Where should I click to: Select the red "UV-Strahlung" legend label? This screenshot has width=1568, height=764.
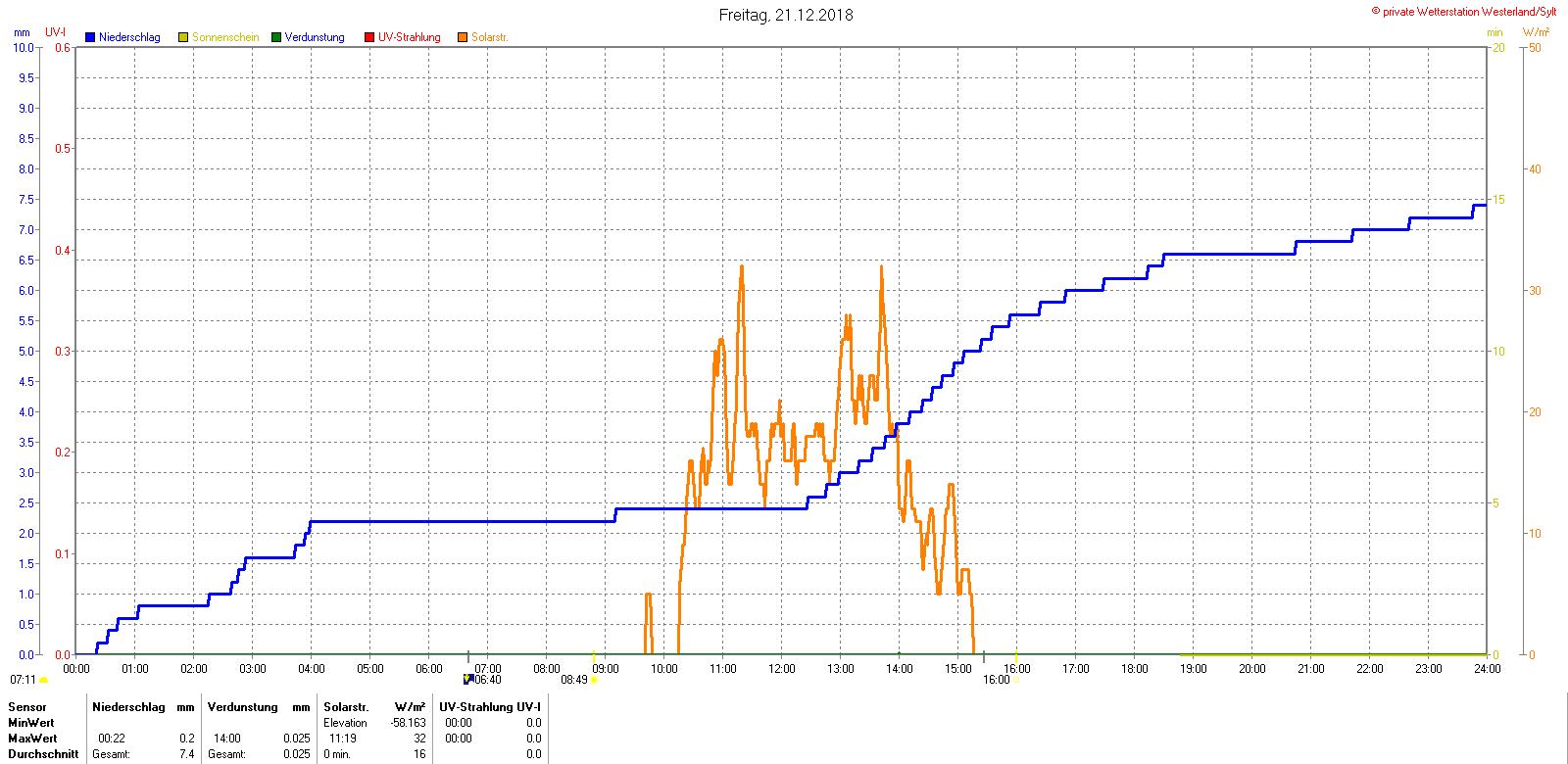click(x=410, y=37)
